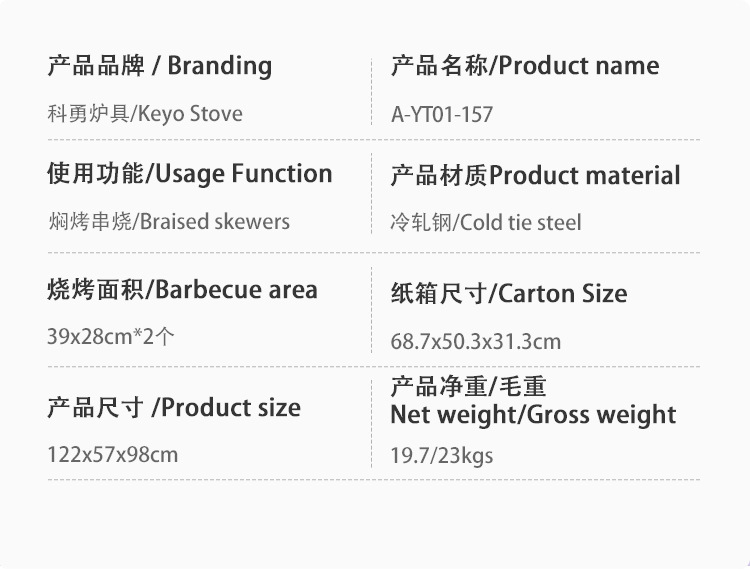
Task: Click the vertical divider beside Product name
Action: coord(372,90)
